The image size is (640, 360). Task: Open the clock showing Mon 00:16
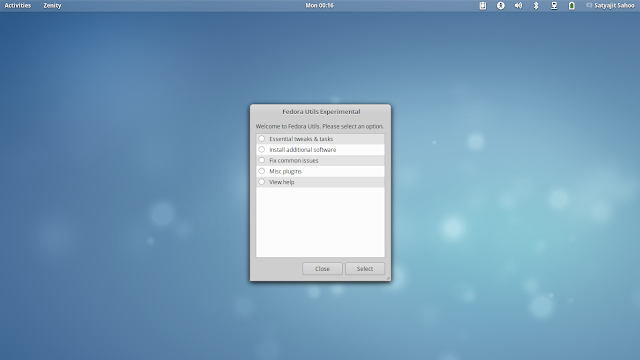tap(319, 6)
